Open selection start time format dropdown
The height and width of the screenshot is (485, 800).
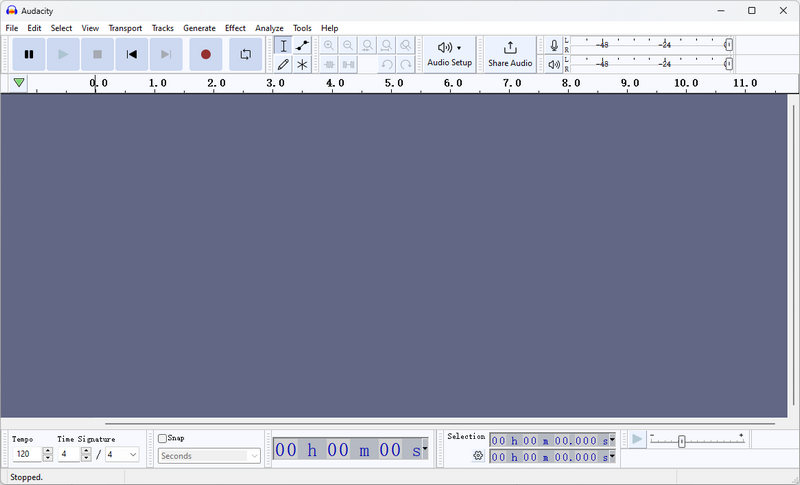(x=612, y=440)
